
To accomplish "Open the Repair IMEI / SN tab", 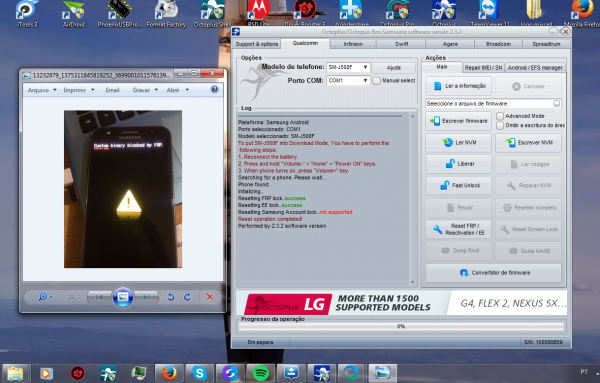I will click(x=483, y=68).
